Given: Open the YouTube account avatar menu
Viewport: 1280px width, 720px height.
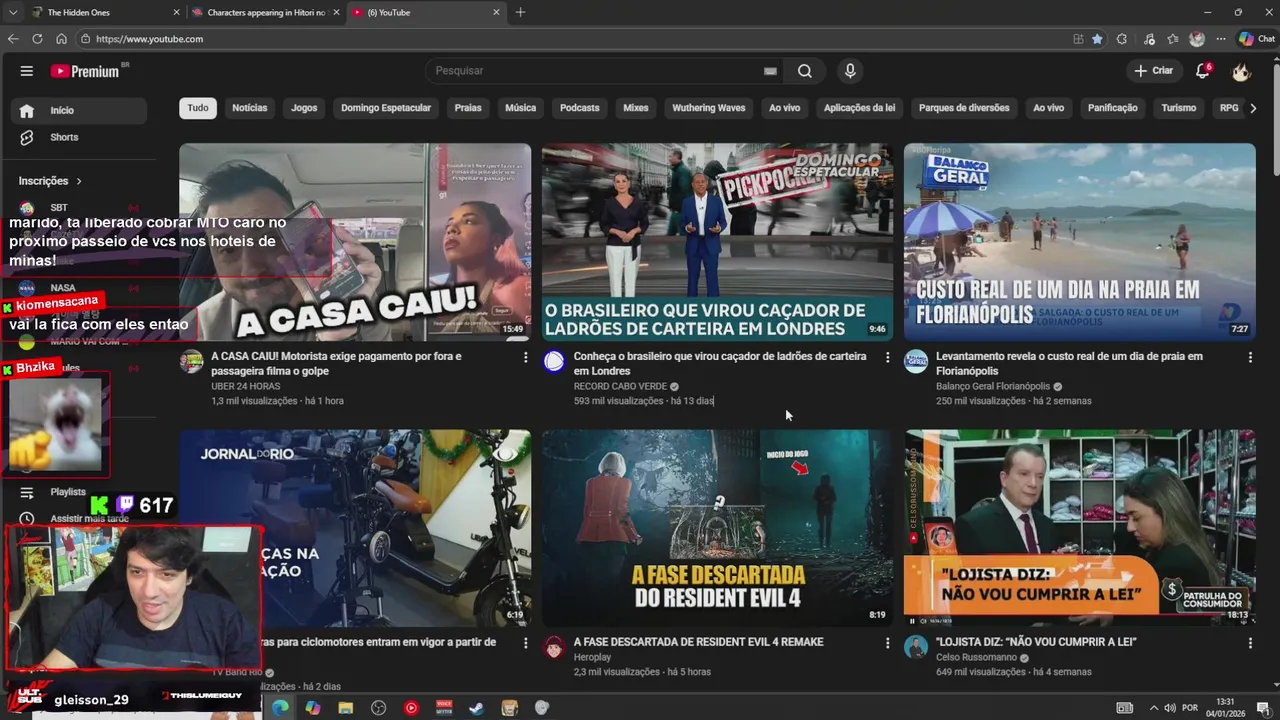Looking at the screenshot, I should (1241, 71).
